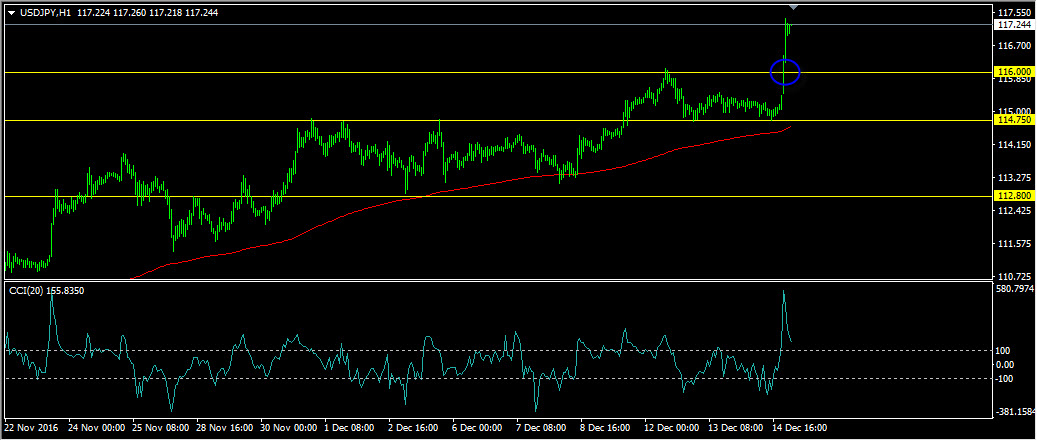Click the 12 Dec 00:00 time label
Screen dimensions: 1037x441
coord(671,428)
